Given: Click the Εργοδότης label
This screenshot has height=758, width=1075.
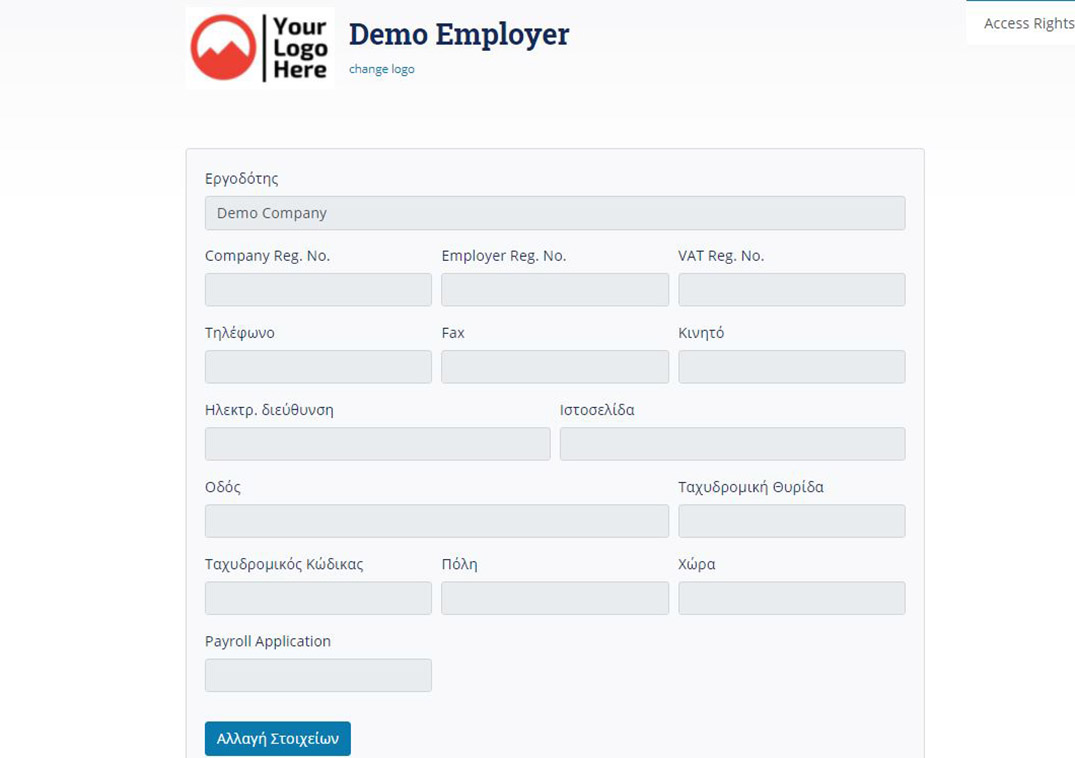Looking at the screenshot, I should [241, 179].
